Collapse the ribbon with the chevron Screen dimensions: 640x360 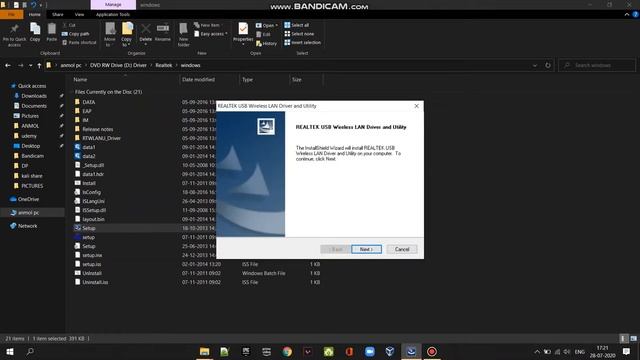tap(627, 15)
